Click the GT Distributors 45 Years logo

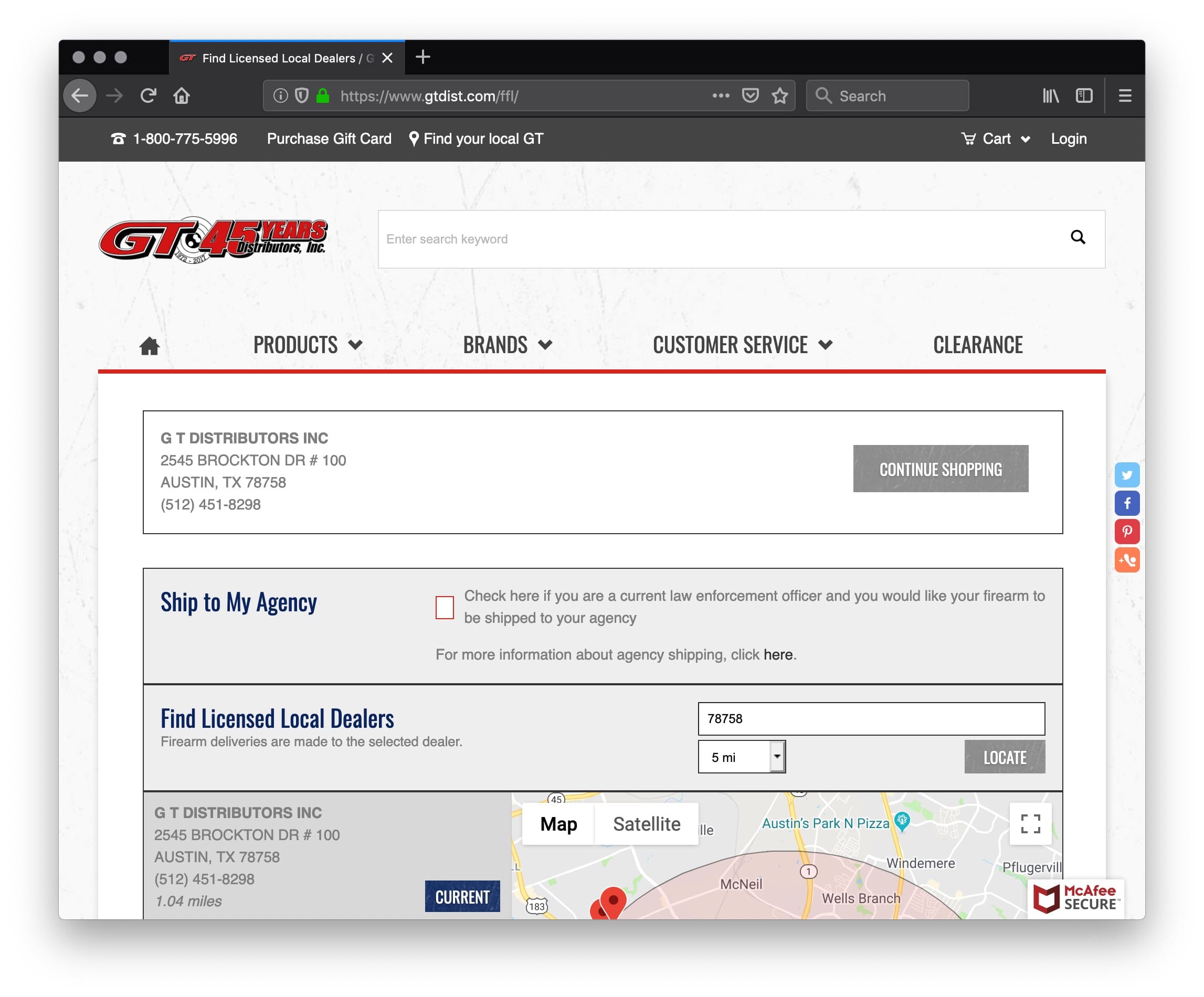(x=213, y=240)
